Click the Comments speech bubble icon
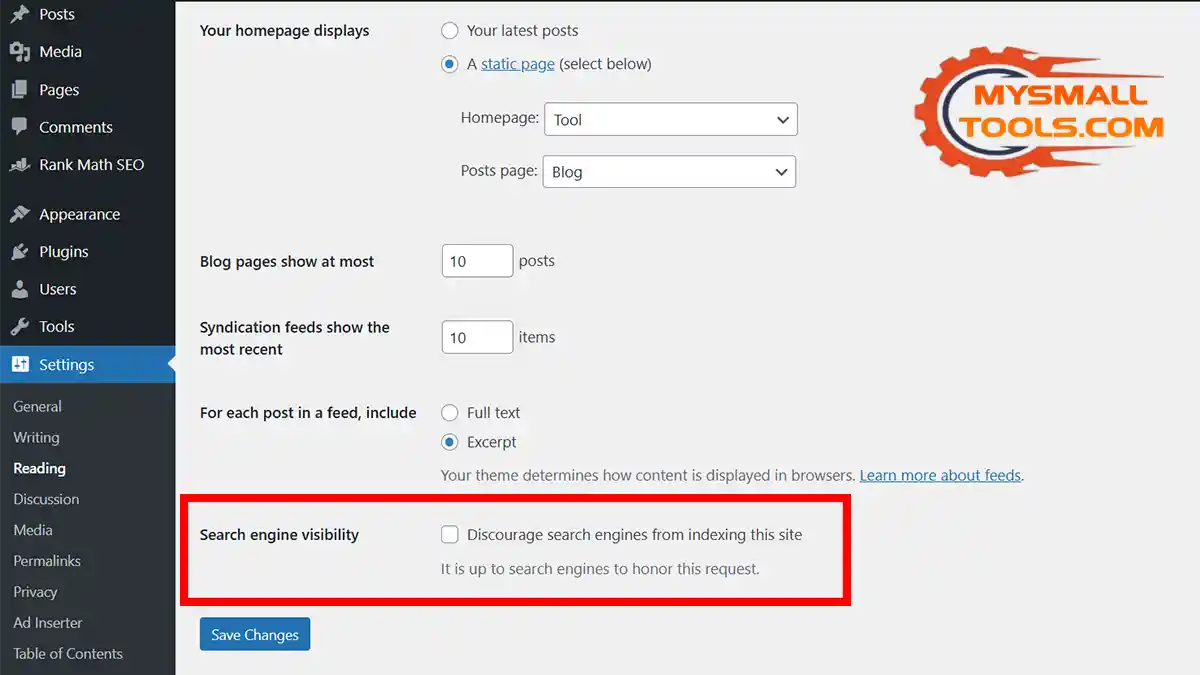Screen dimensions: 1200x675 19,127
